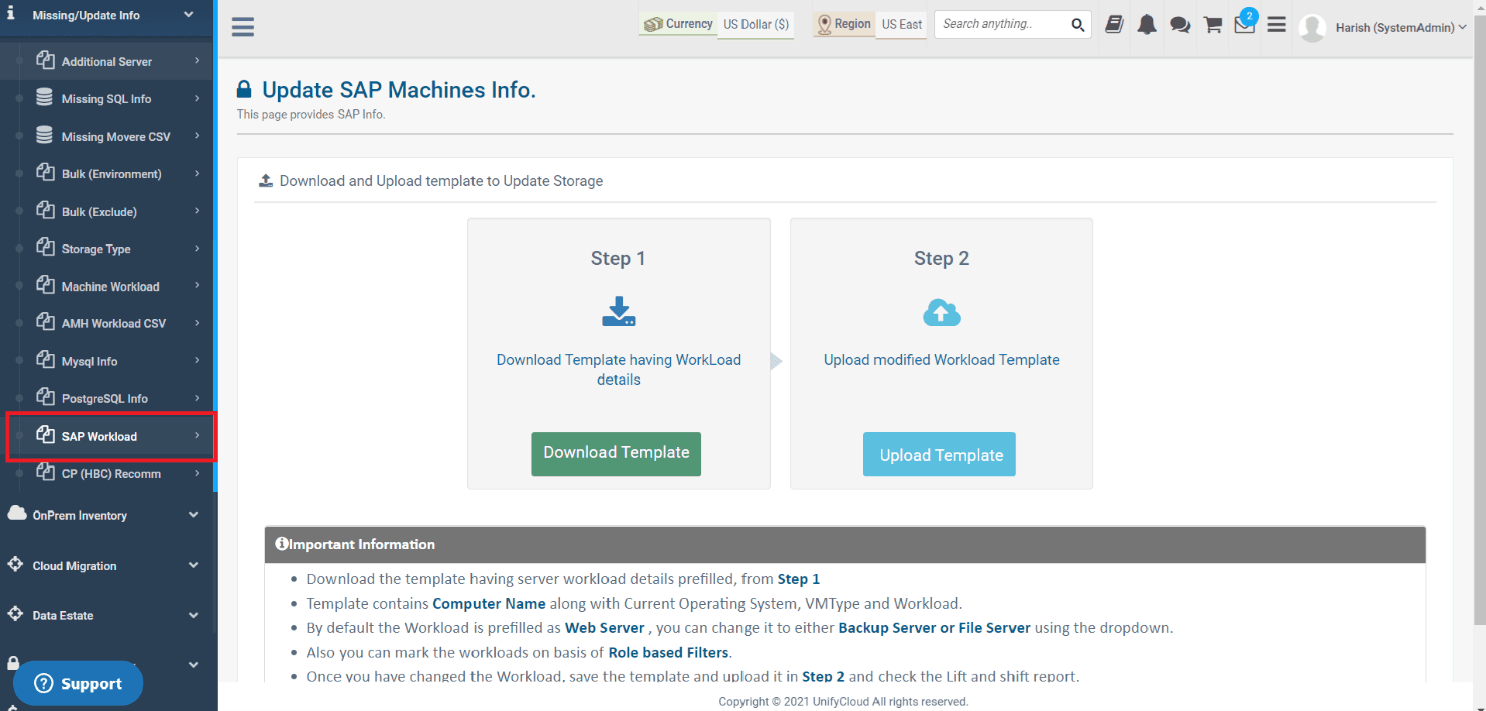Toggle the sidebar with the hamburger icon
This screenshot has height=711, width=1486.
(242, 27)
